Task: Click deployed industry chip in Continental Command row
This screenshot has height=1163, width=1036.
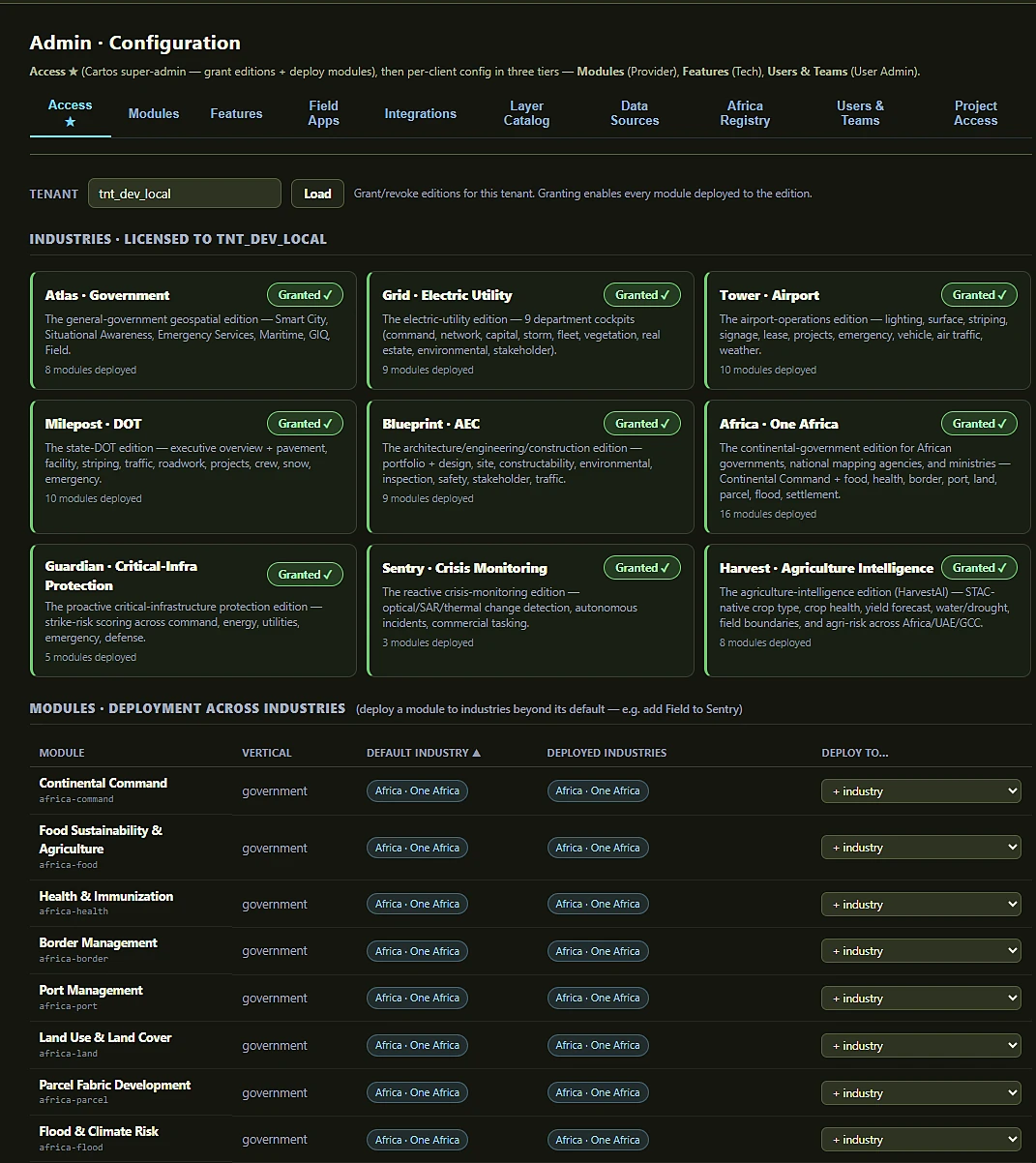Action: click(x=598, y=791)
